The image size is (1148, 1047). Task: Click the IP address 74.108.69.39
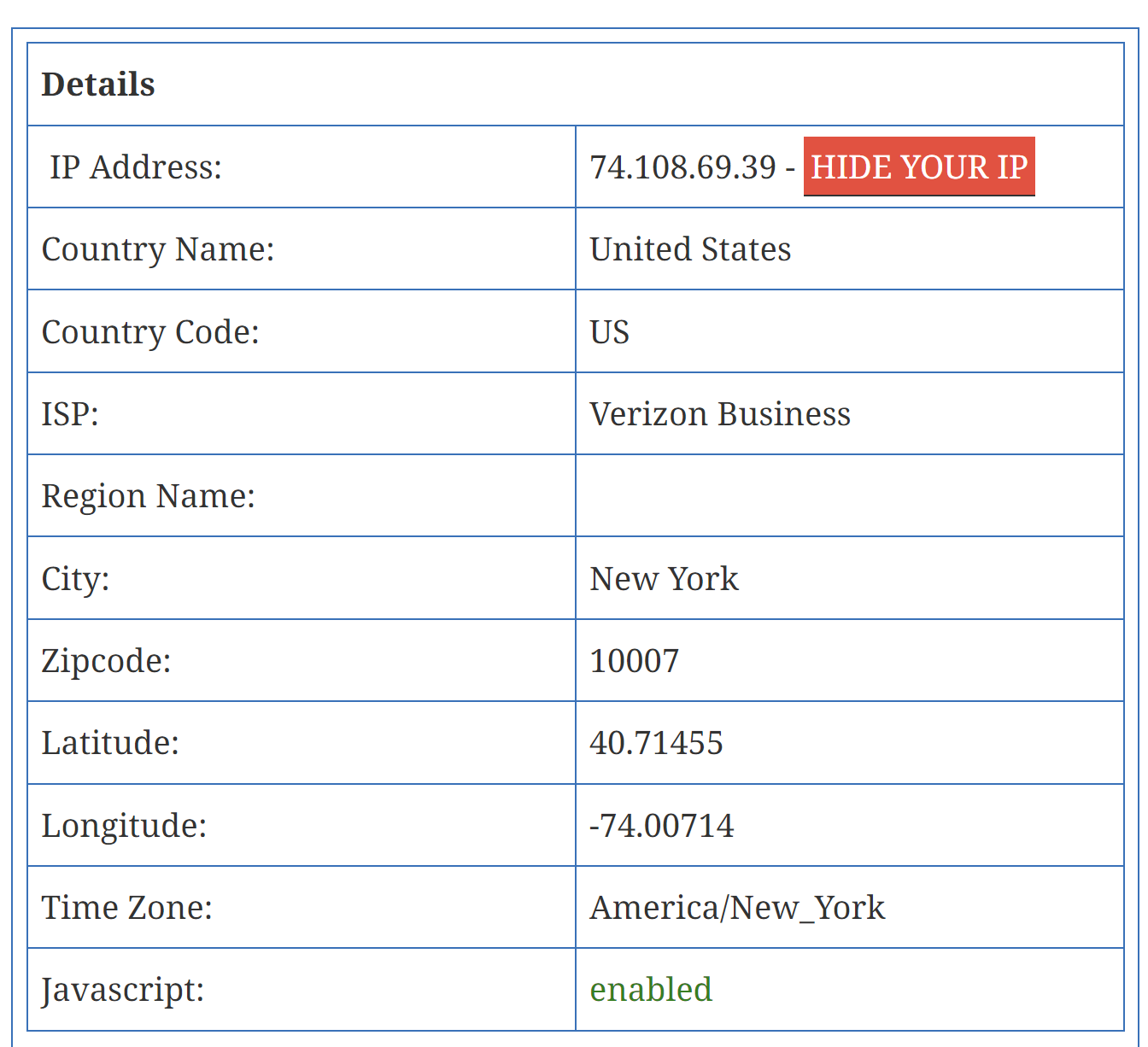[682, 167]
